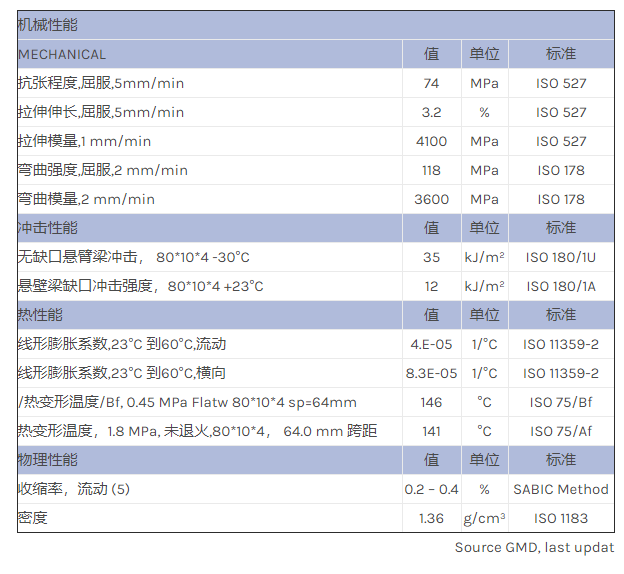The image size is (624, 574).
Task: Select the ISO 180/1U standard cell
Action: coord(560,257)
